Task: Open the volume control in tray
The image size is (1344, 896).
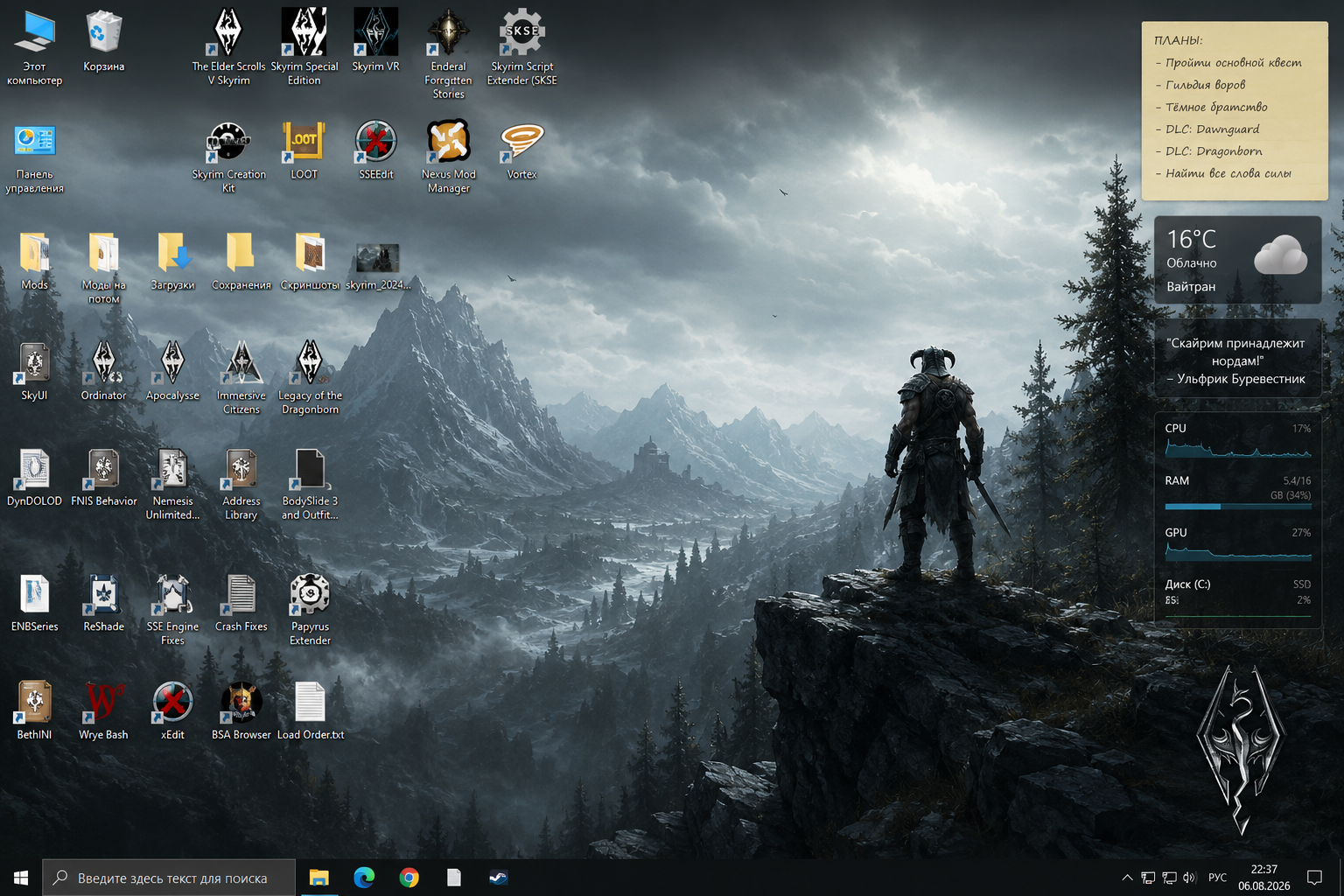Action: coord(1189,878)
